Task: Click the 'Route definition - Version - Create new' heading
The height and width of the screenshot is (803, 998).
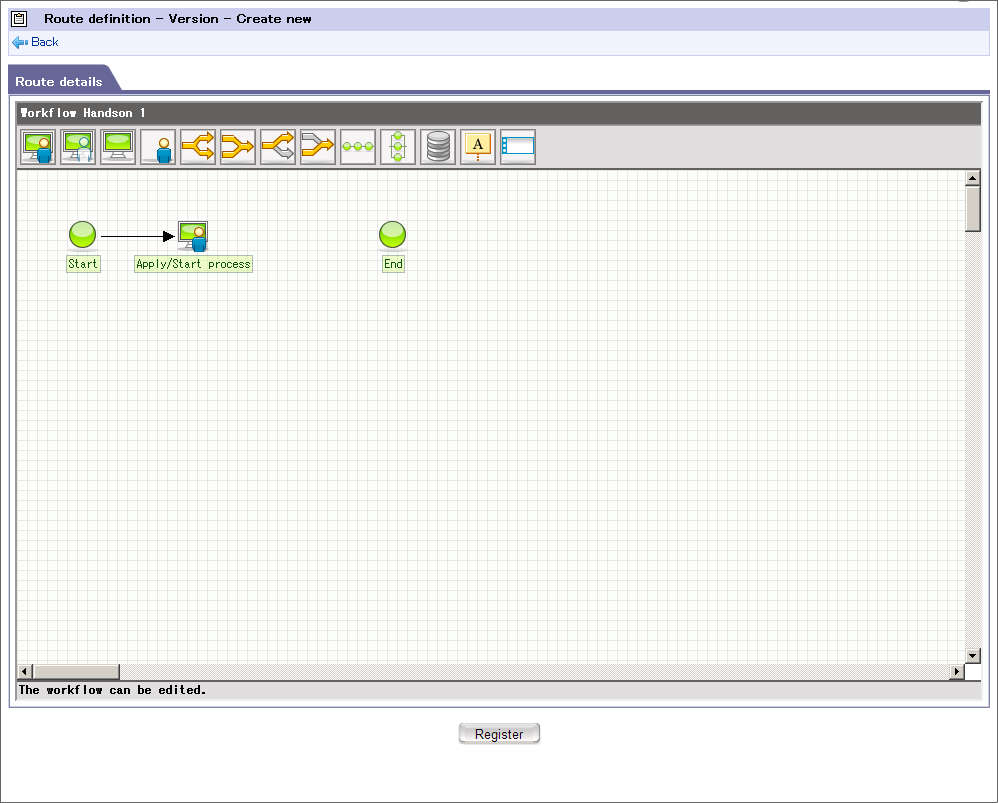Action: [x=178, y=19]
